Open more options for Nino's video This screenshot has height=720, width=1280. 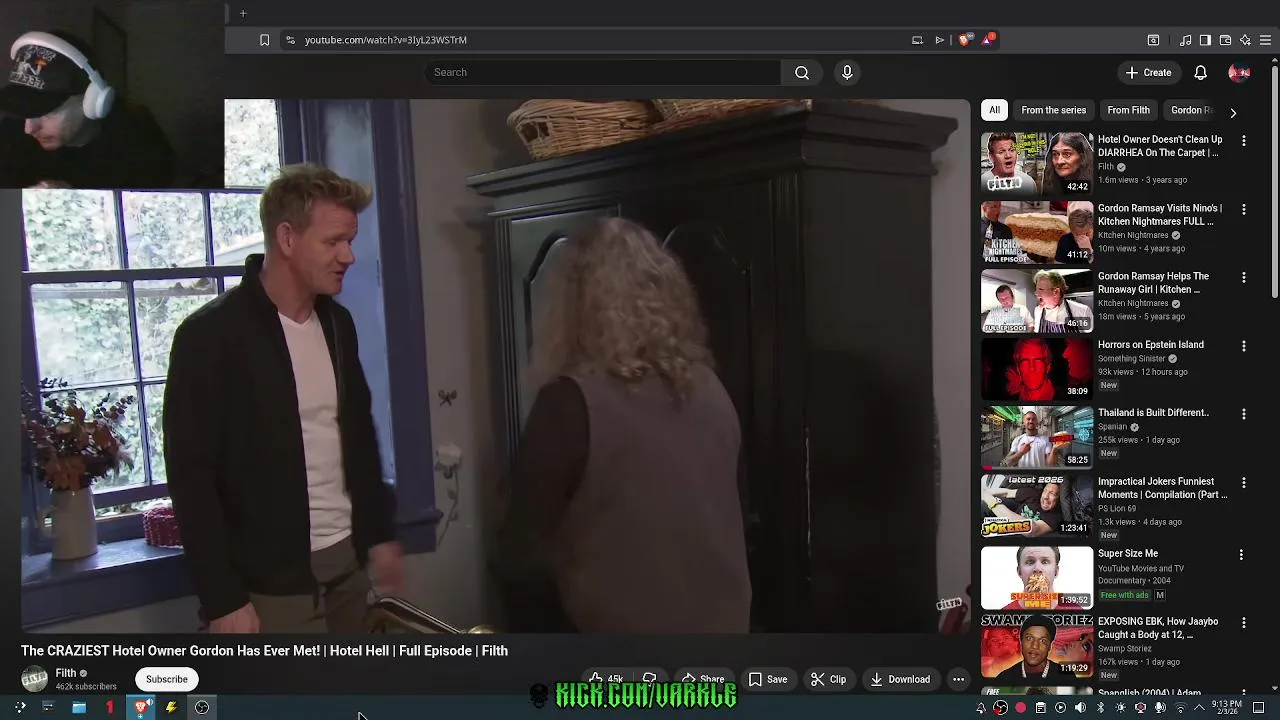coord(1244,210)
